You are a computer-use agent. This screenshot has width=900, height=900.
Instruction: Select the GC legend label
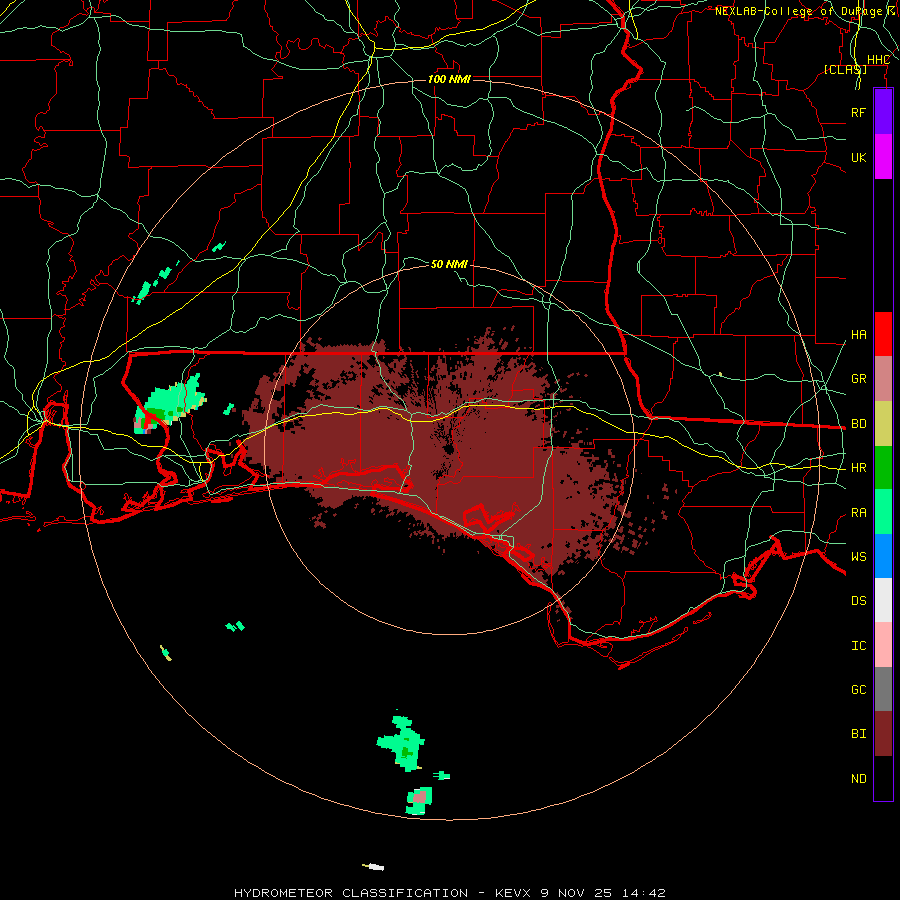pos(858,689)
